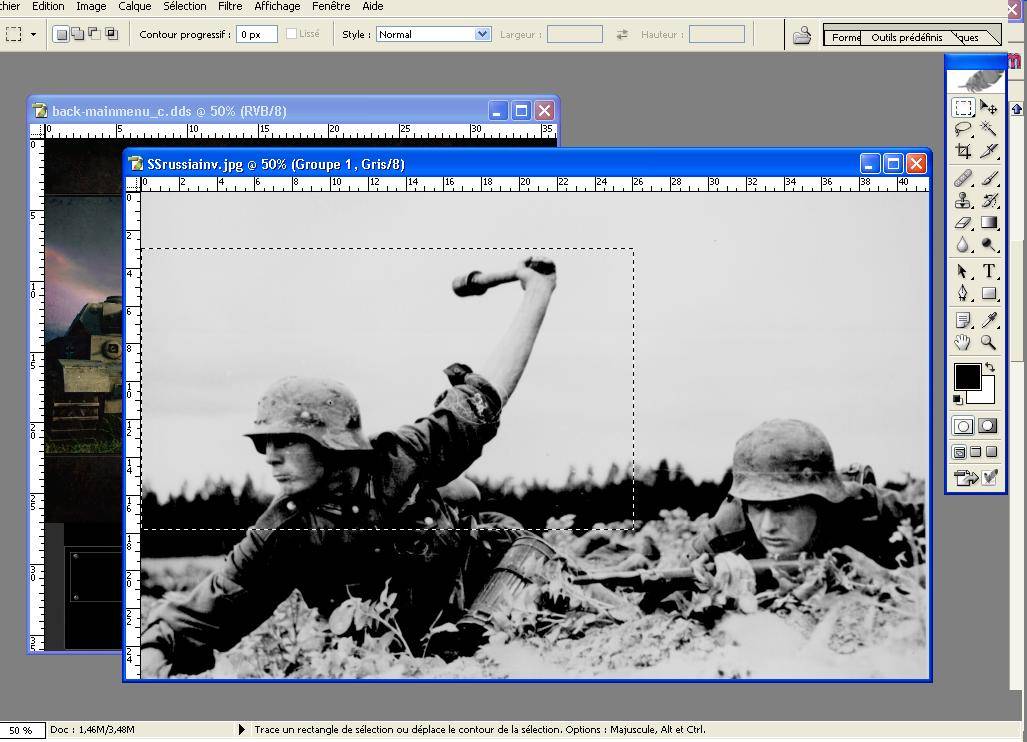Image resolution: width=1027 pixels, height=742 pixels.
Task: Open the zoom percentage status bar arrow
Action: coord(241,730)
